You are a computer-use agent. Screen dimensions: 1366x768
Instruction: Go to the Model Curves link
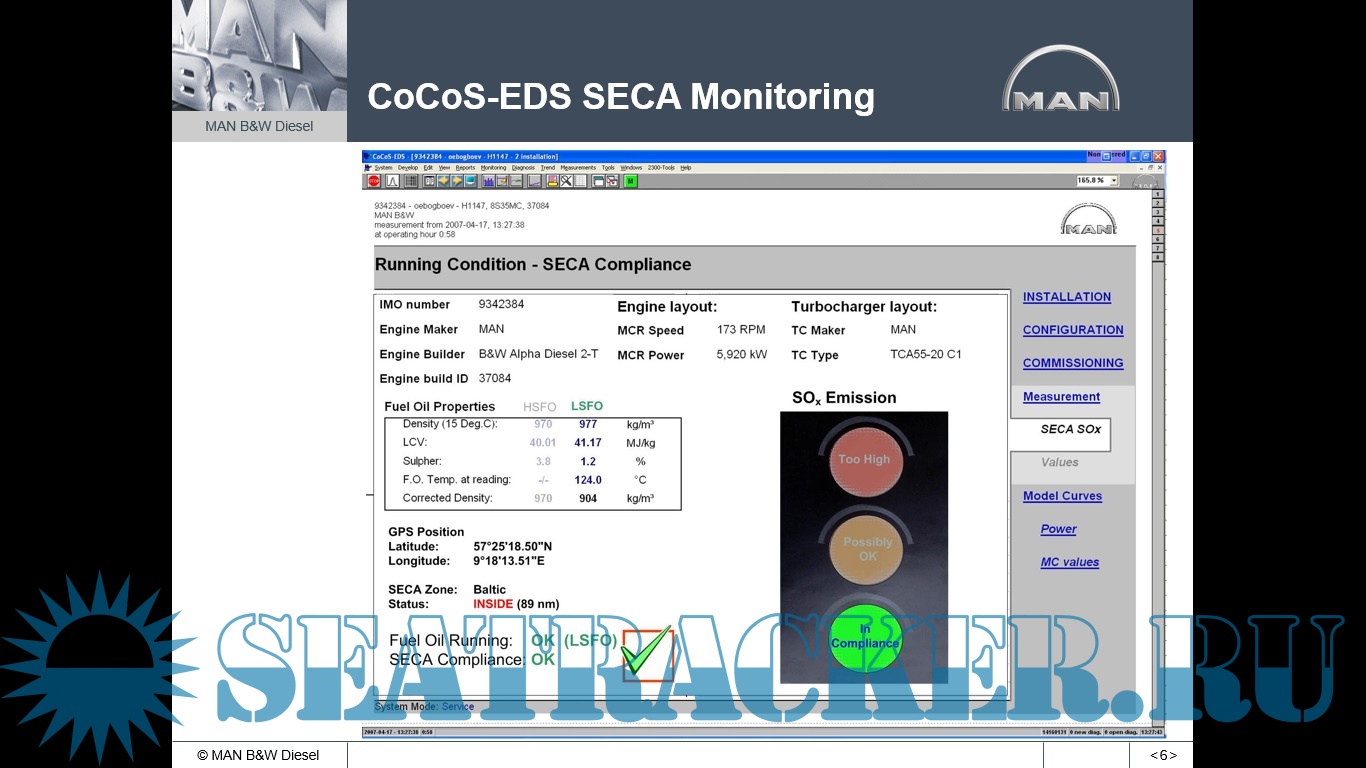point(1062,496)
